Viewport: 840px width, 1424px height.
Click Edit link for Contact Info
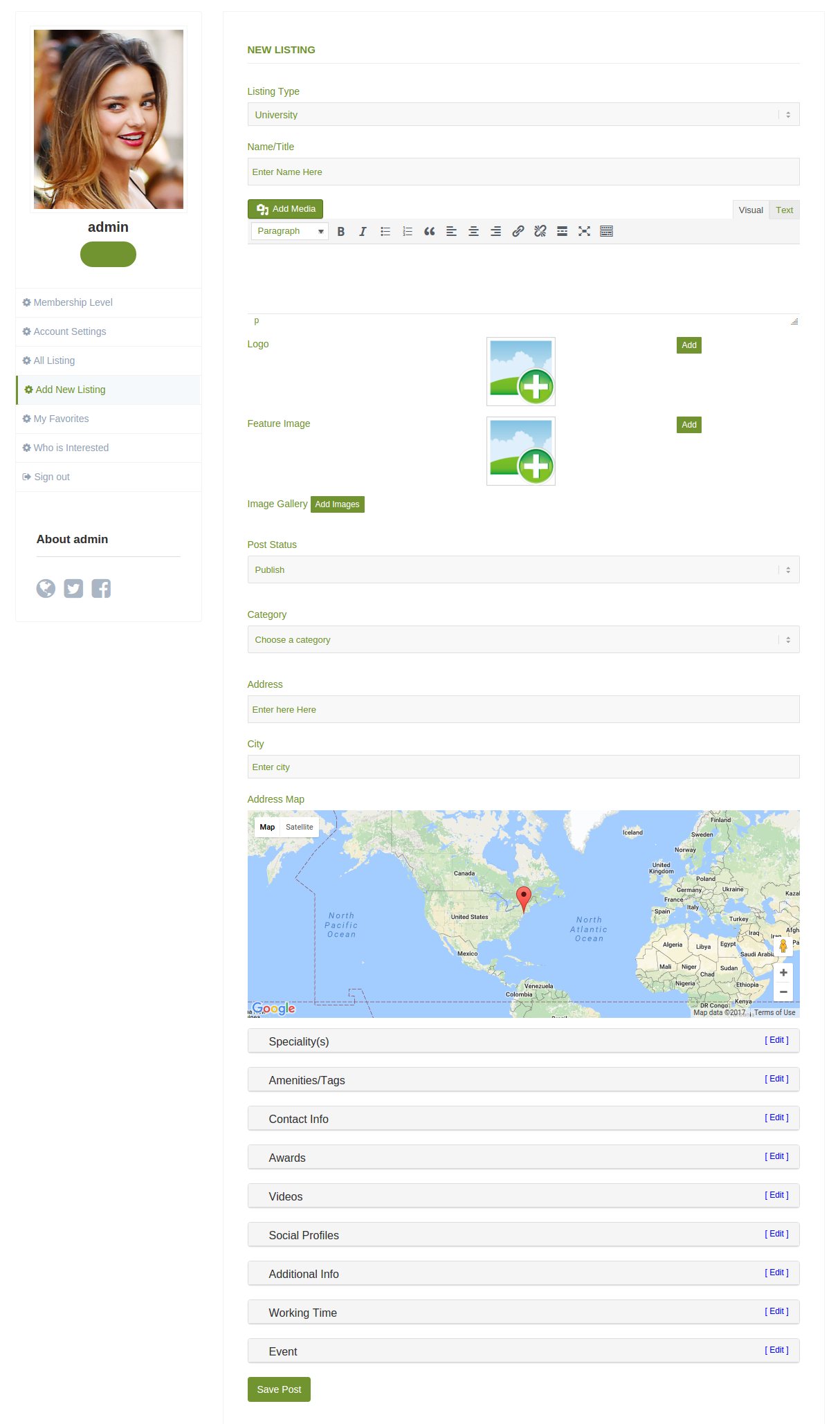(776, 1118)
